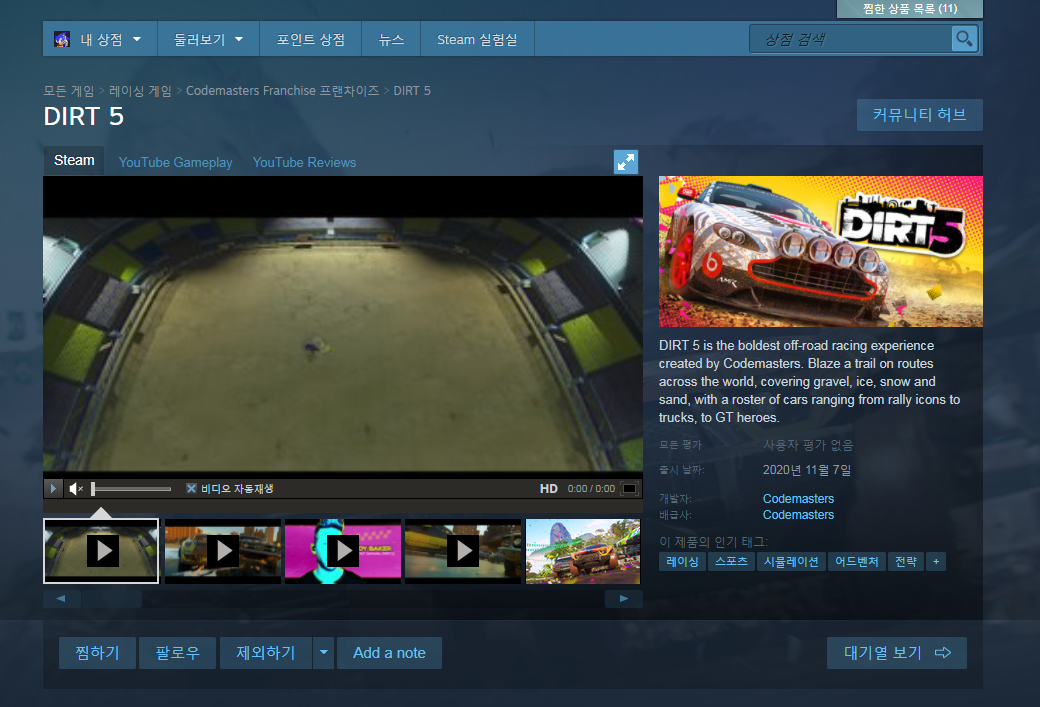
Task: Click the 스포츠 tag
Action: pyautogui.click(x=731, y=561)
